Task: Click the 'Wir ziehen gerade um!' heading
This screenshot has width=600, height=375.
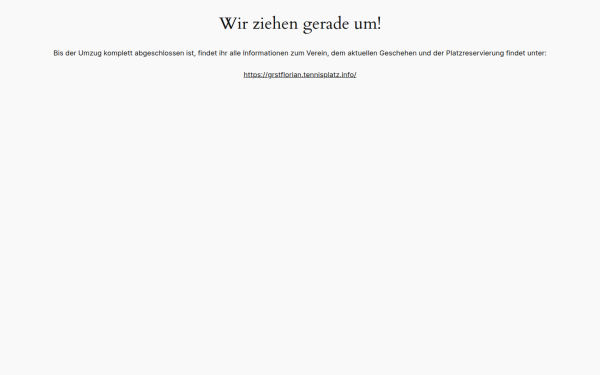Action: coord(300,24)
